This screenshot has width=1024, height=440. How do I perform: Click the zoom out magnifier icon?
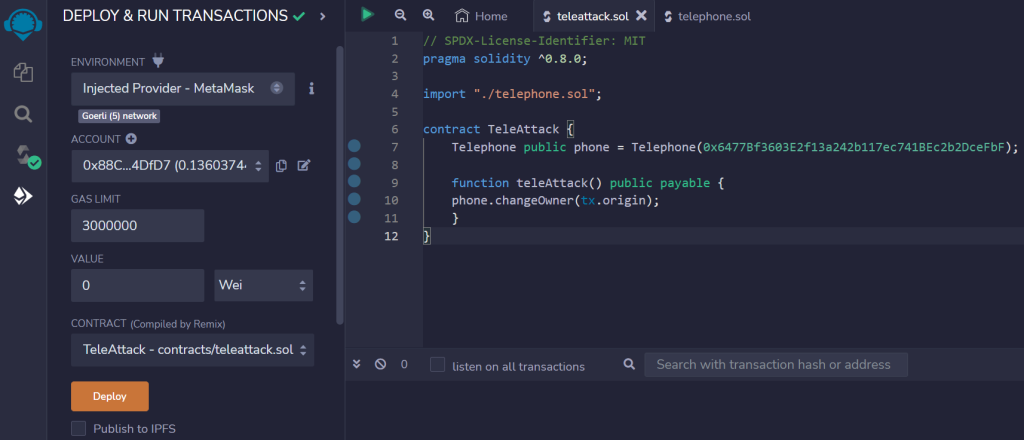point(400,15)
